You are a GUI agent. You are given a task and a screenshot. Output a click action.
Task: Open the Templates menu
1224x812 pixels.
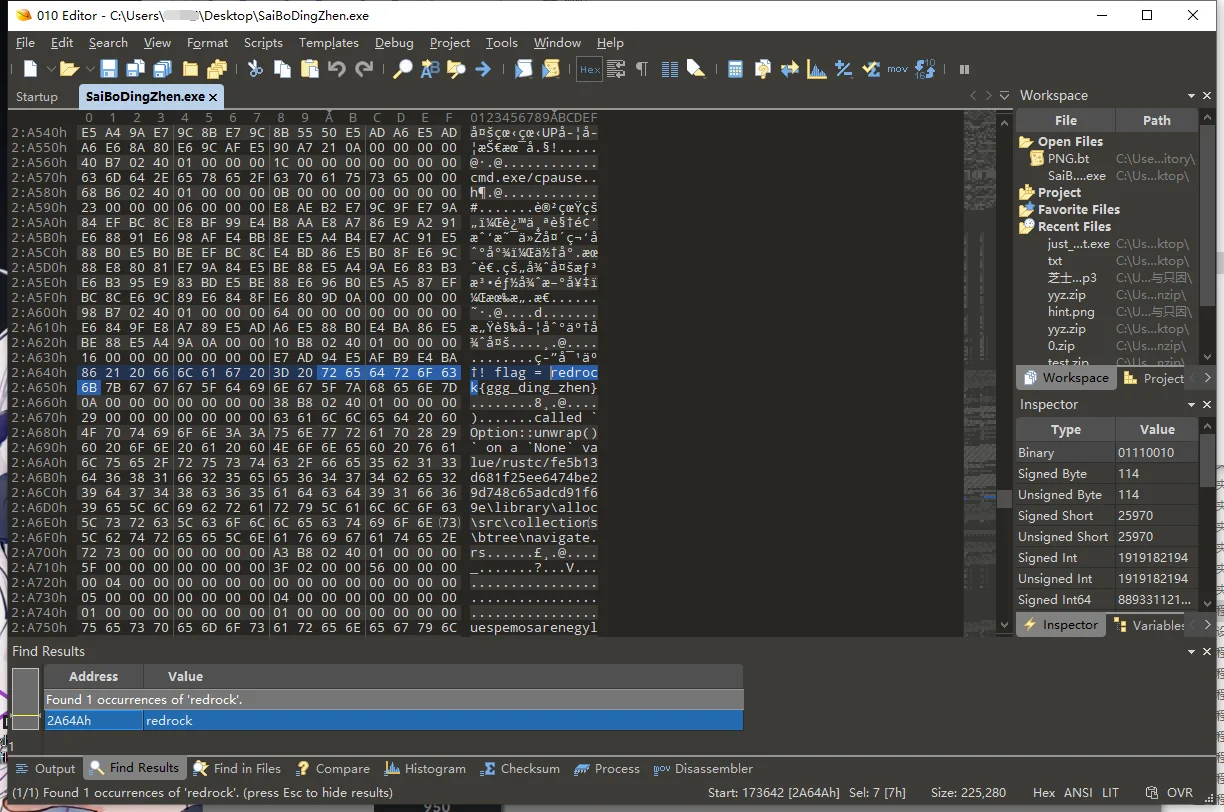(328, 43)
